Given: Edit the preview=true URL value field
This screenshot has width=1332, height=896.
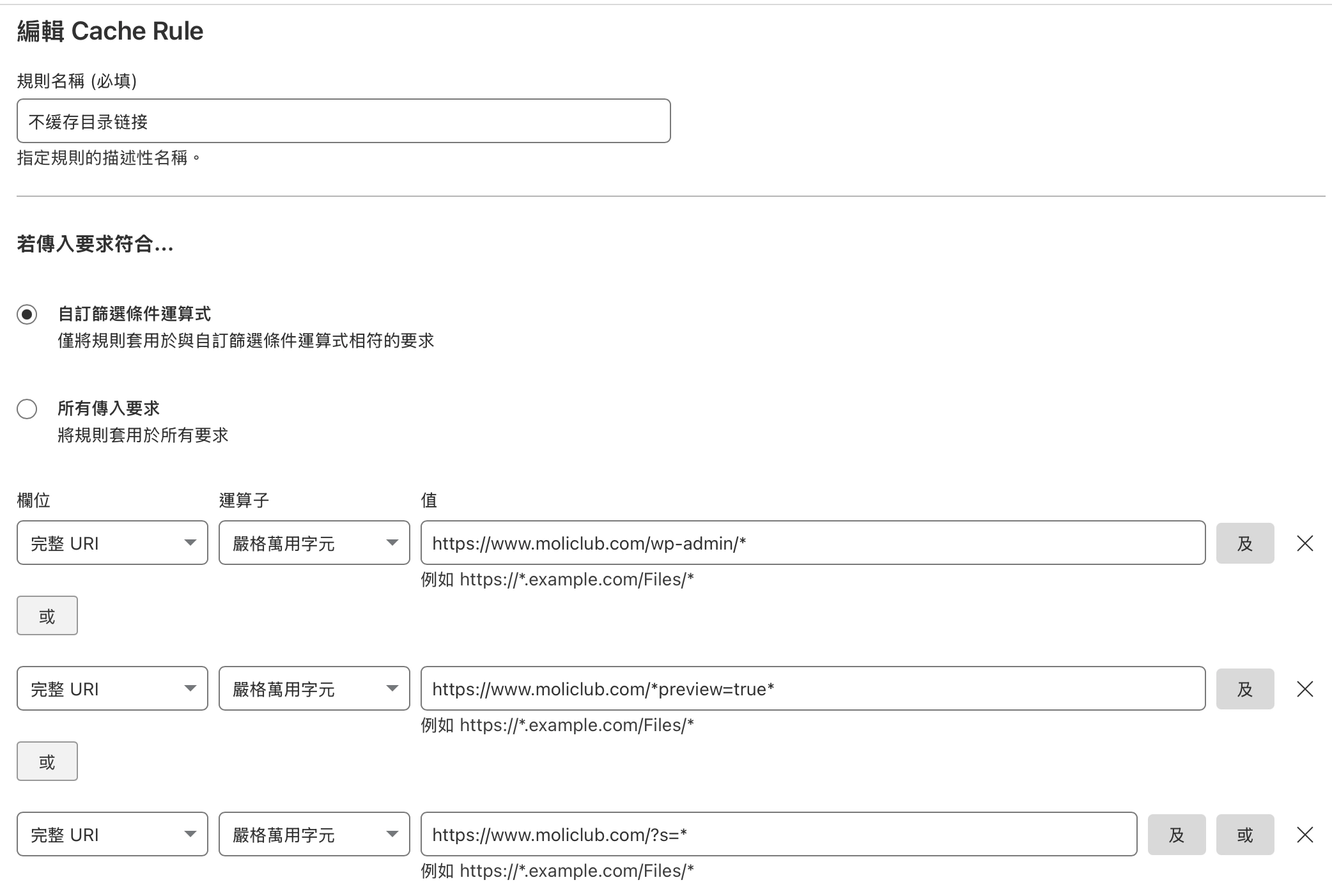Looking at the screenshot, I should tap(813, 688).
